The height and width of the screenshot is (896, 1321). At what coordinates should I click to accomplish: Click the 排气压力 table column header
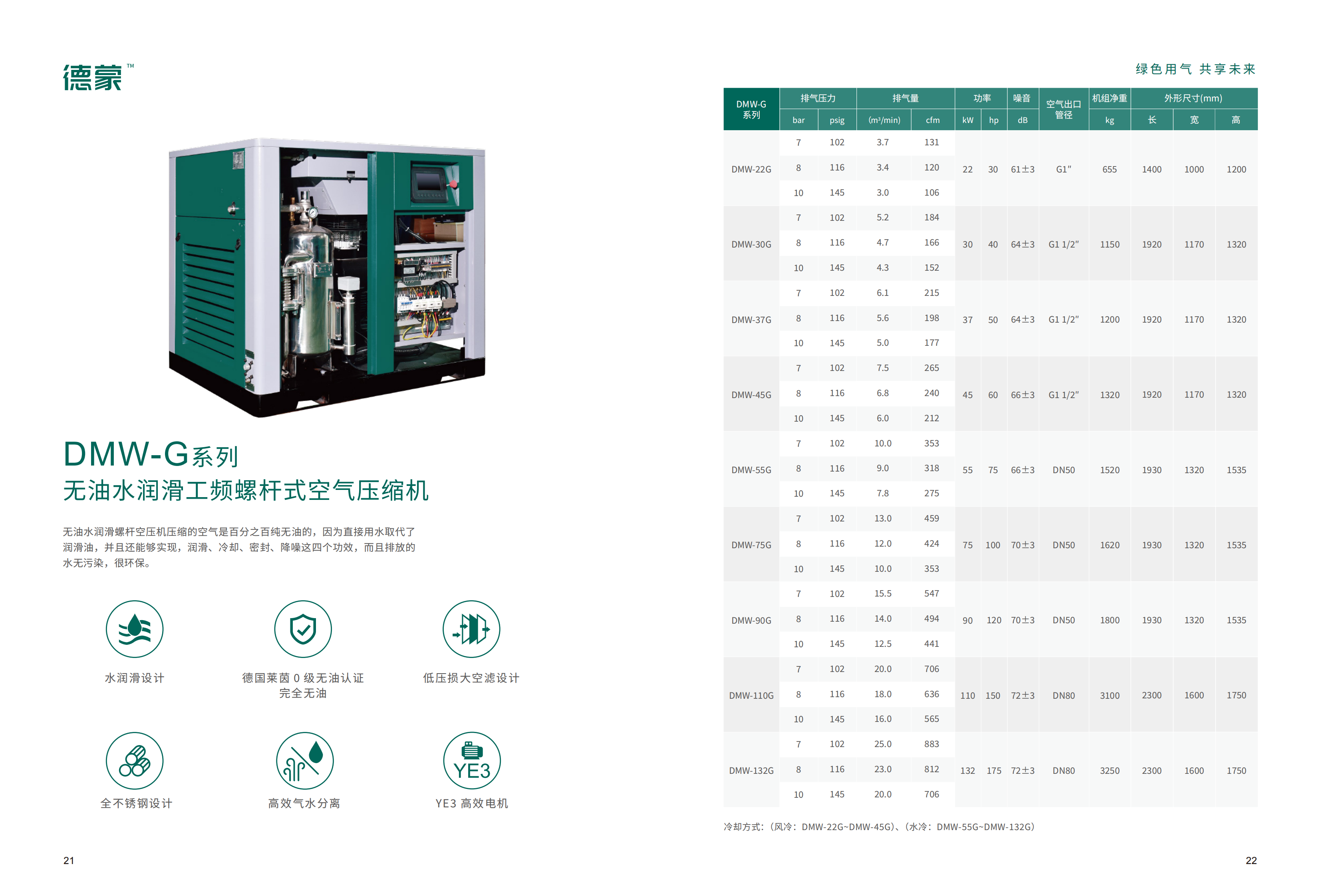coord(817,98)
